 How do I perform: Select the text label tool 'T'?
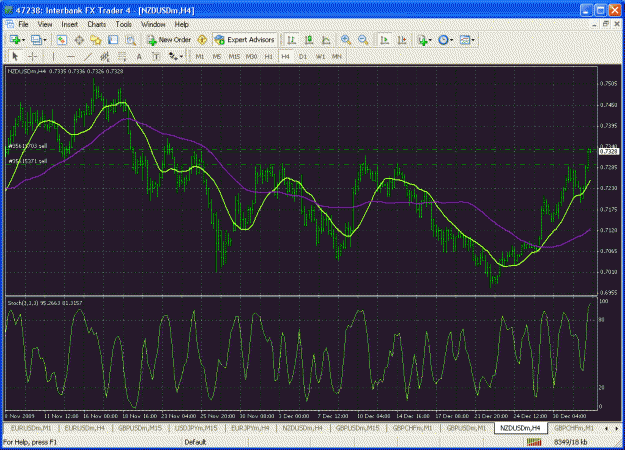pyautogui.click(x=156, y=57)
